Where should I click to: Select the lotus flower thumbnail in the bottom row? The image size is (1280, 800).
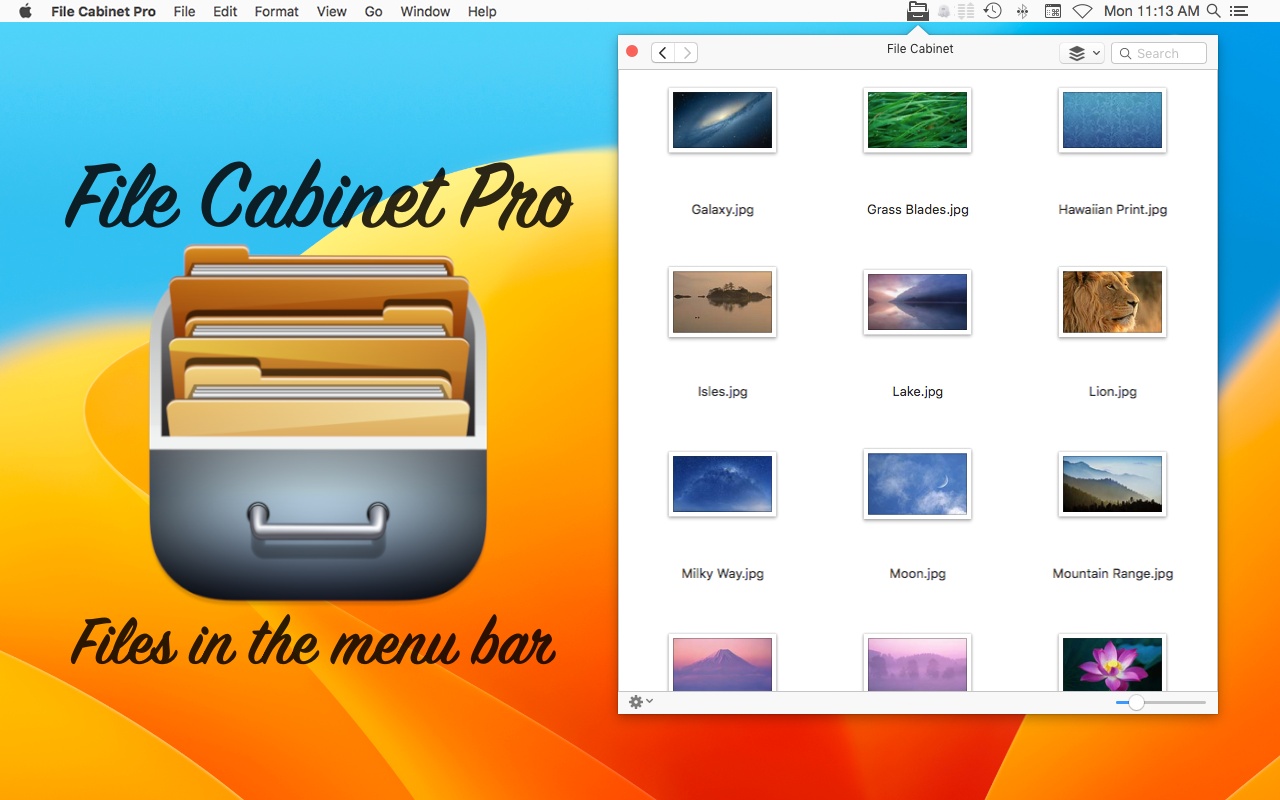[x=1112, y=663]
